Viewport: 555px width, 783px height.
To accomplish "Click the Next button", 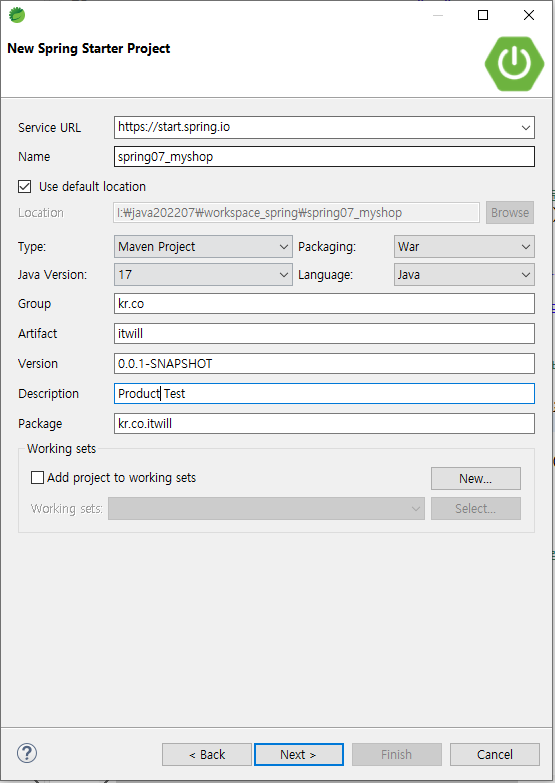I will coord(299,754).
